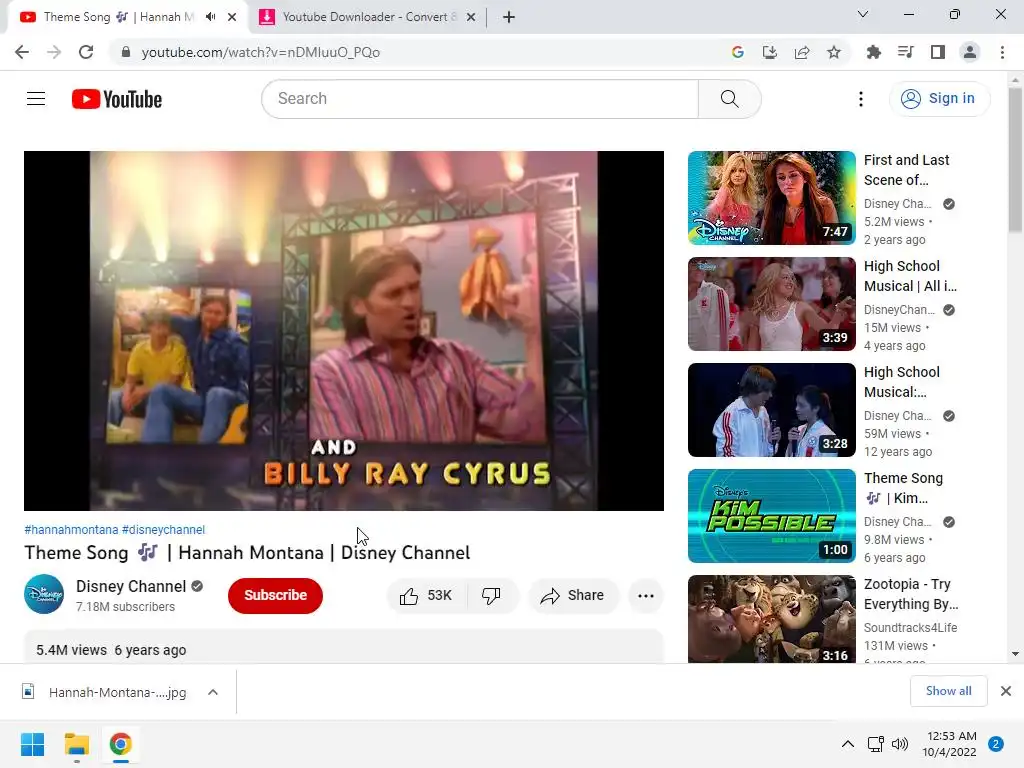Click the address bar URL

[x=261, y=52]
